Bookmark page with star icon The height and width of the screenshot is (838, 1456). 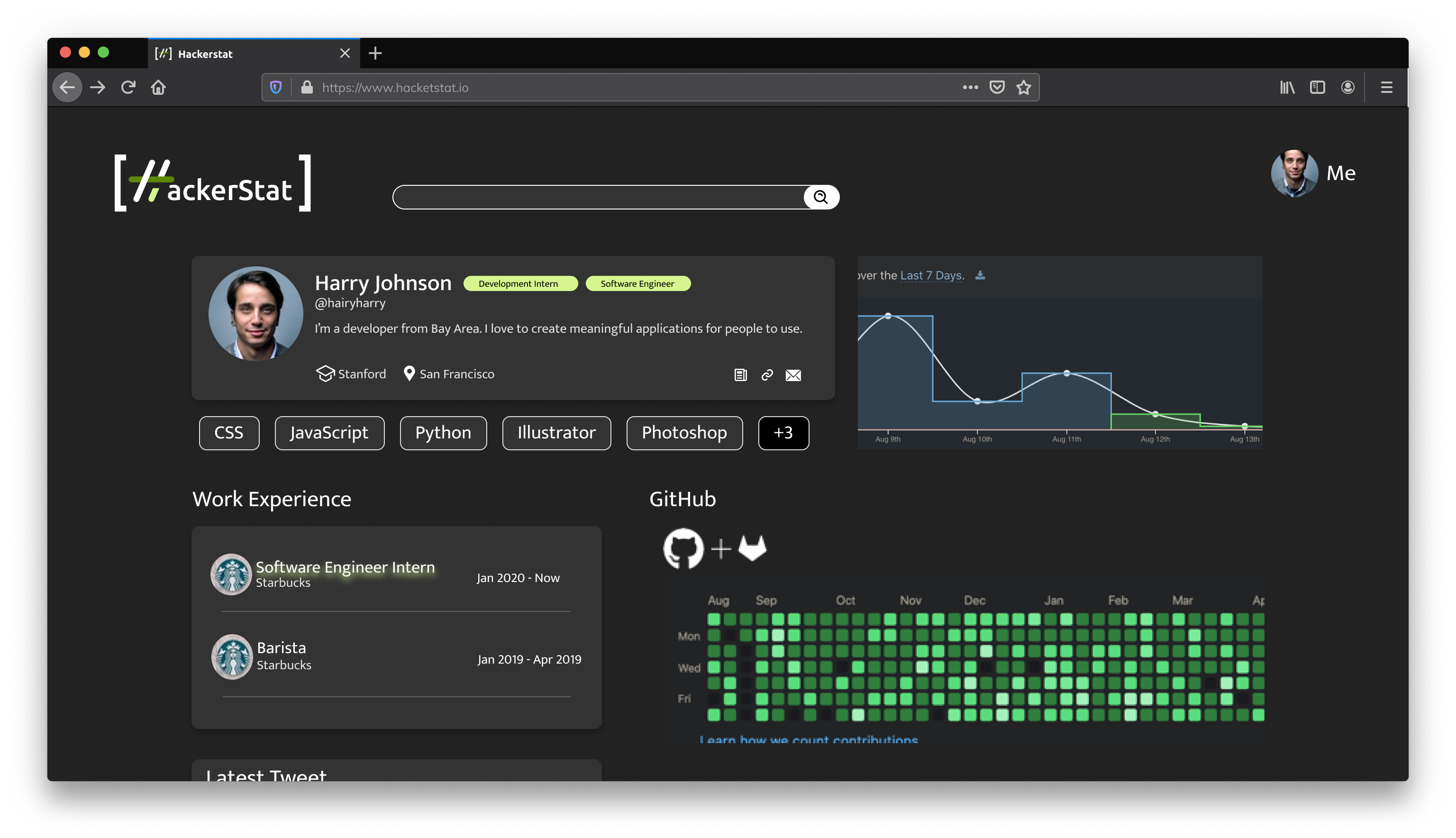click(x=1023, y=88)
